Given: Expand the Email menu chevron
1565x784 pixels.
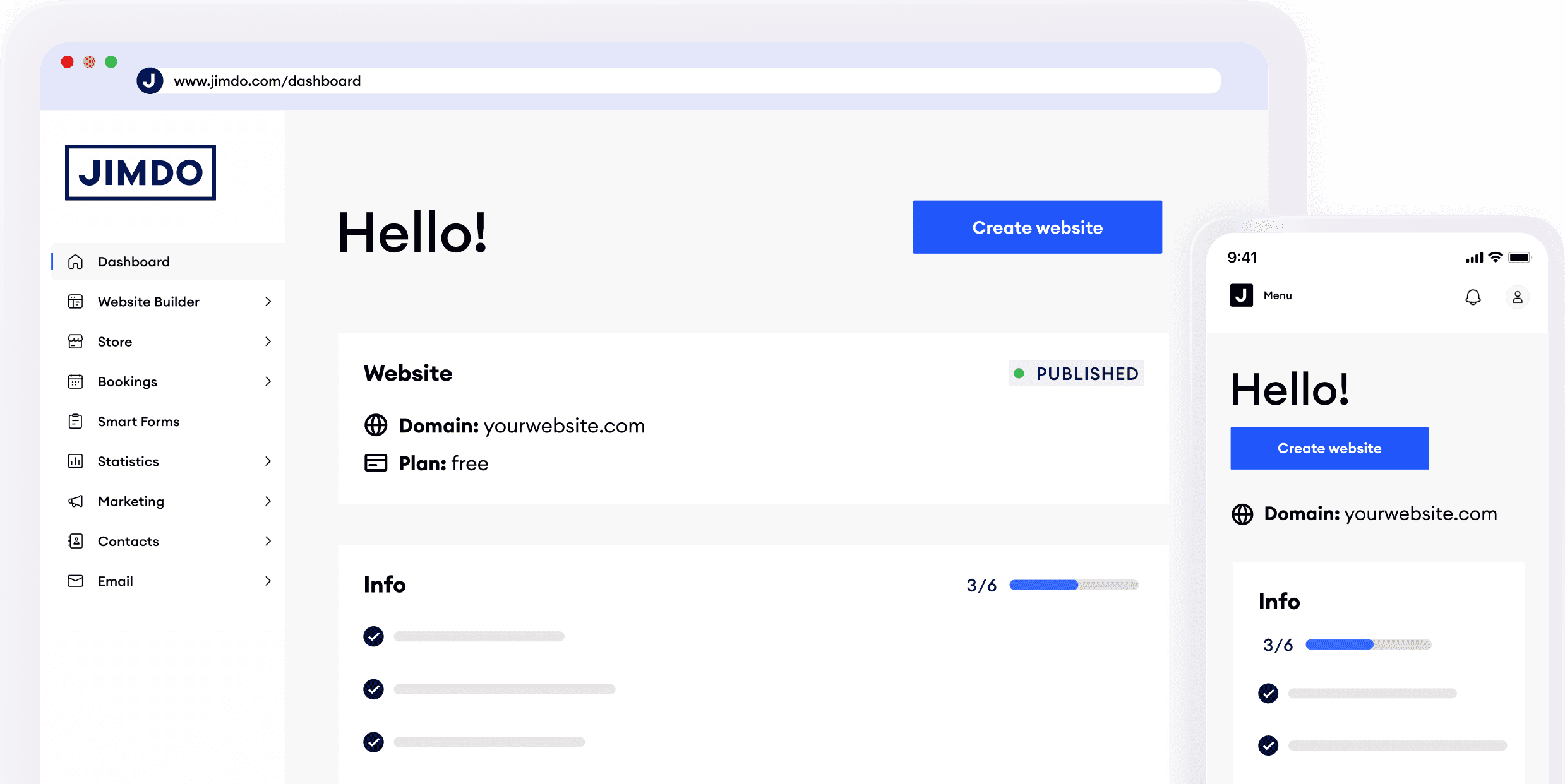Looking at the screenshot, I should [269, 581].
